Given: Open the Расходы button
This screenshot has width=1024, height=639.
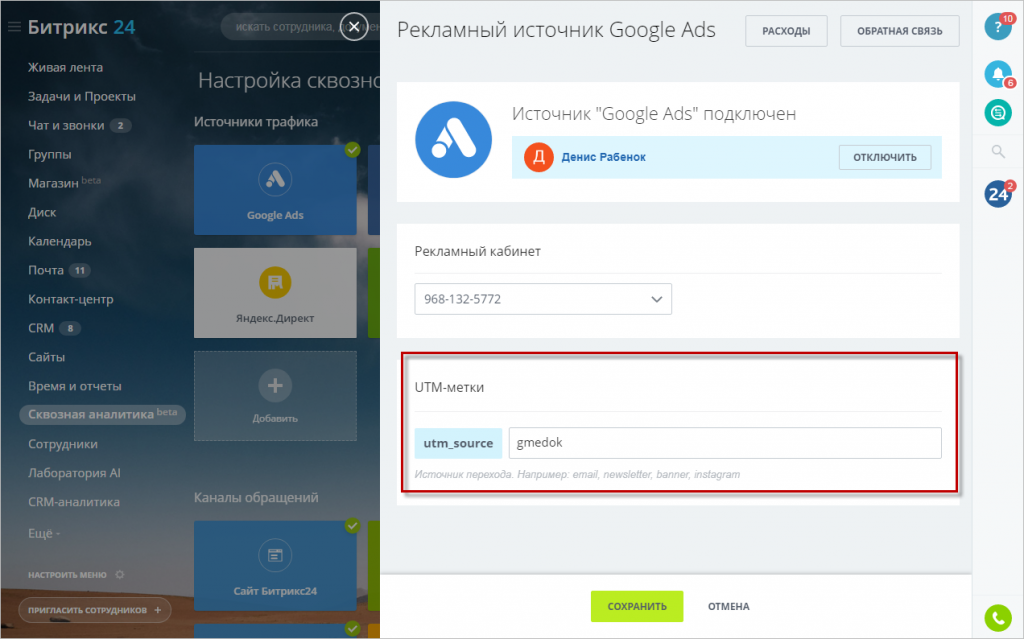Looking at the screenshot, I should pos(786,31).
